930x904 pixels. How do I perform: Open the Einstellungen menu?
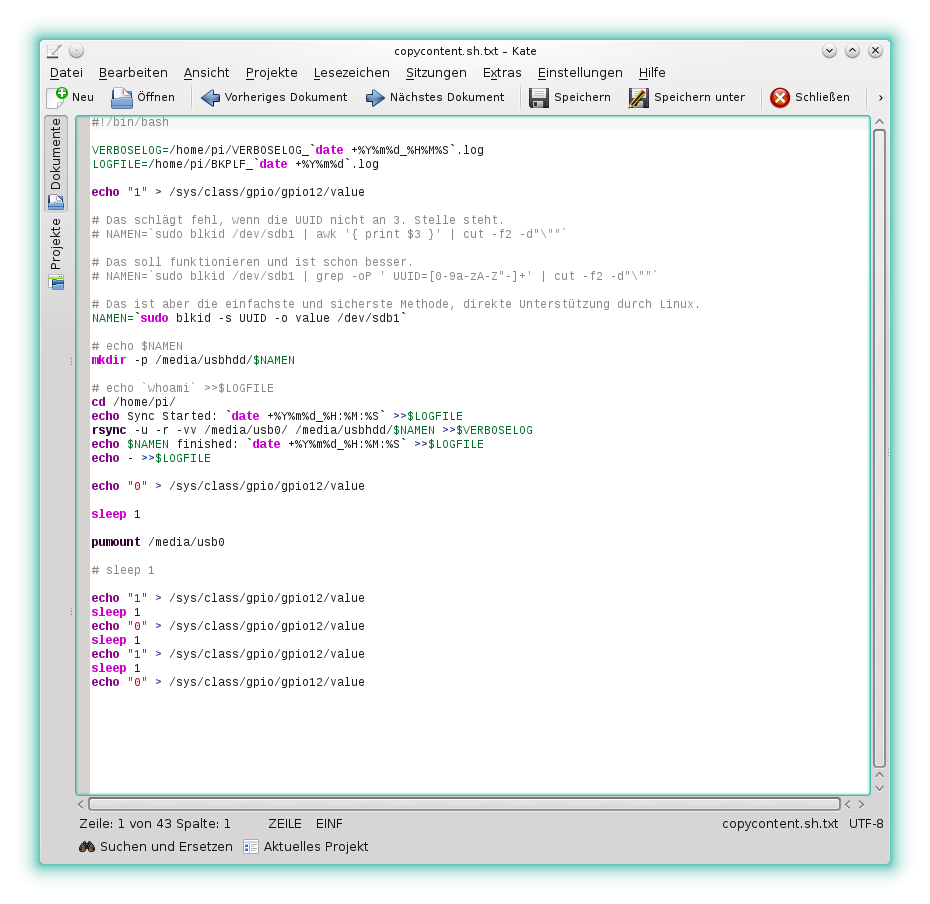(580, 72)
